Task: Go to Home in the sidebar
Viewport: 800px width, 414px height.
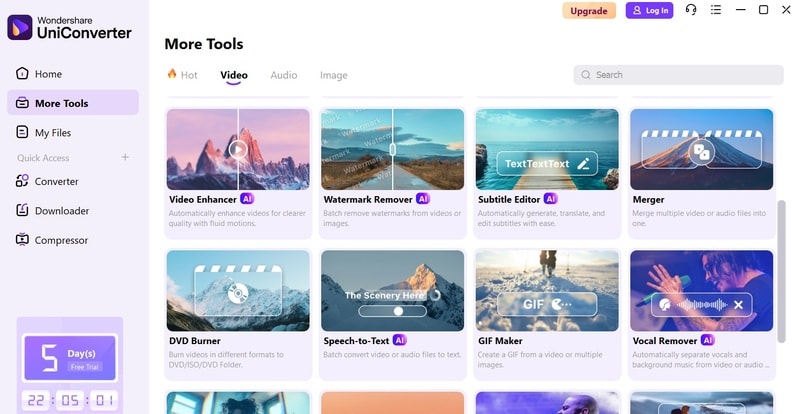Action: 73,74
